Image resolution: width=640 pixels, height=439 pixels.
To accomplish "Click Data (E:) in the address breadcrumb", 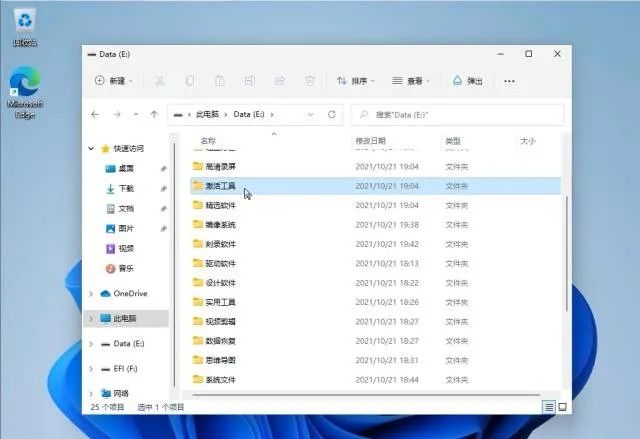I will coord(249,114).
